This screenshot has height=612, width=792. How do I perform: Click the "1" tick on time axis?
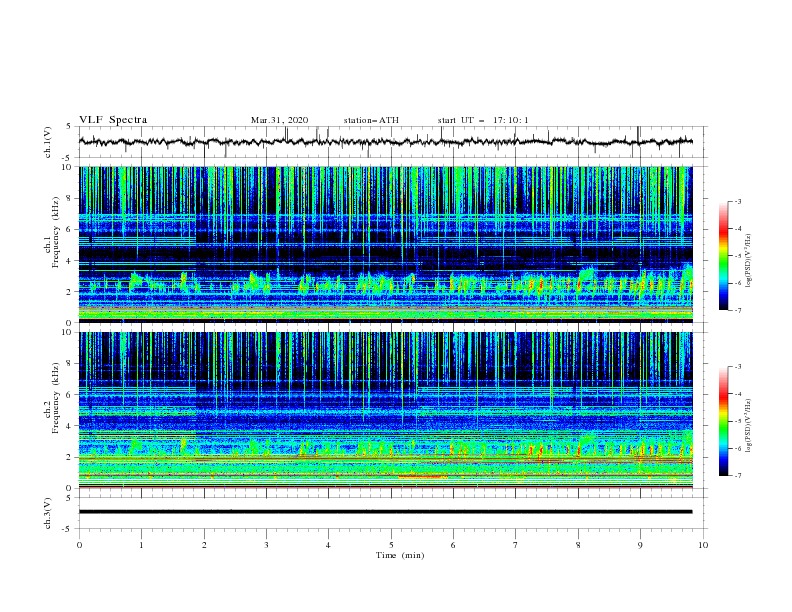tap(141, 545)
